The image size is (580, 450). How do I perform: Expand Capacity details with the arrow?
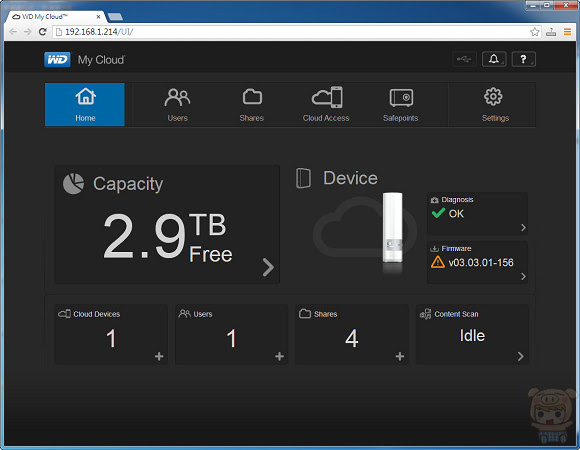tap(268, 267)
